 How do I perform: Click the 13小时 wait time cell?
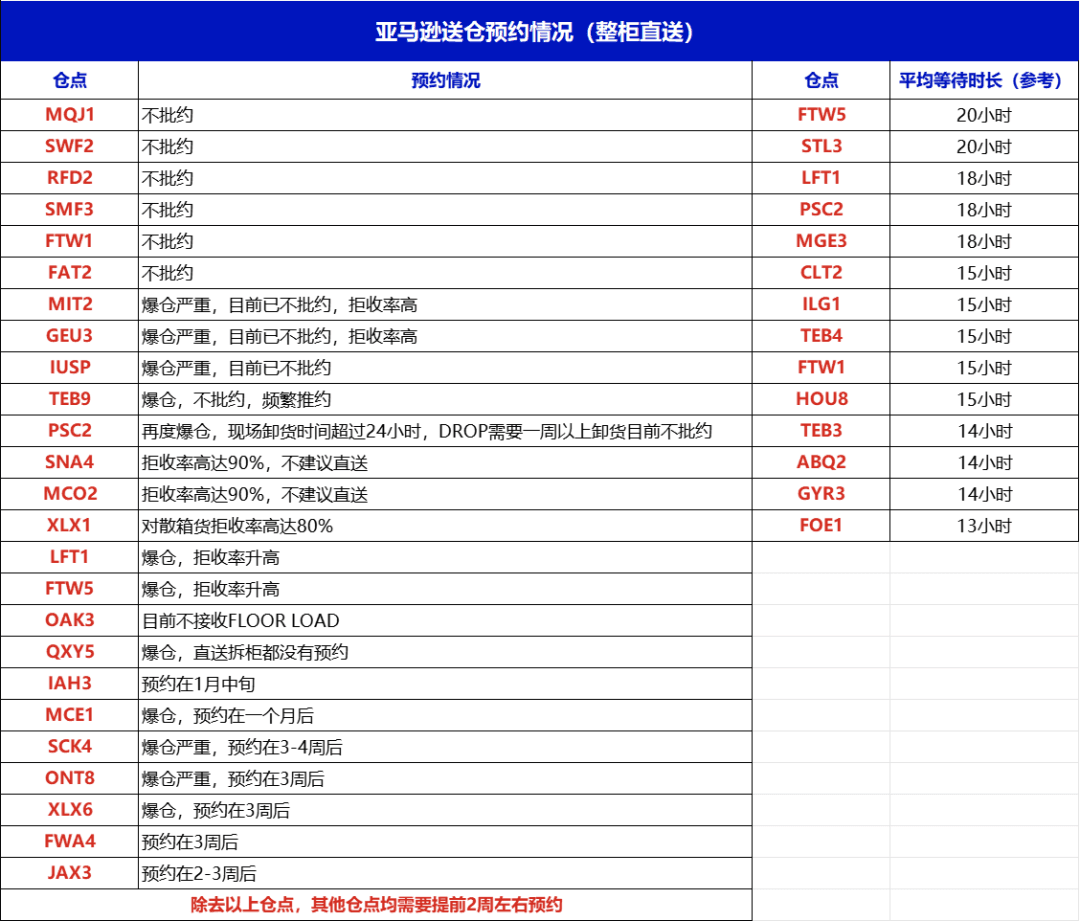[x=983, y=526]
